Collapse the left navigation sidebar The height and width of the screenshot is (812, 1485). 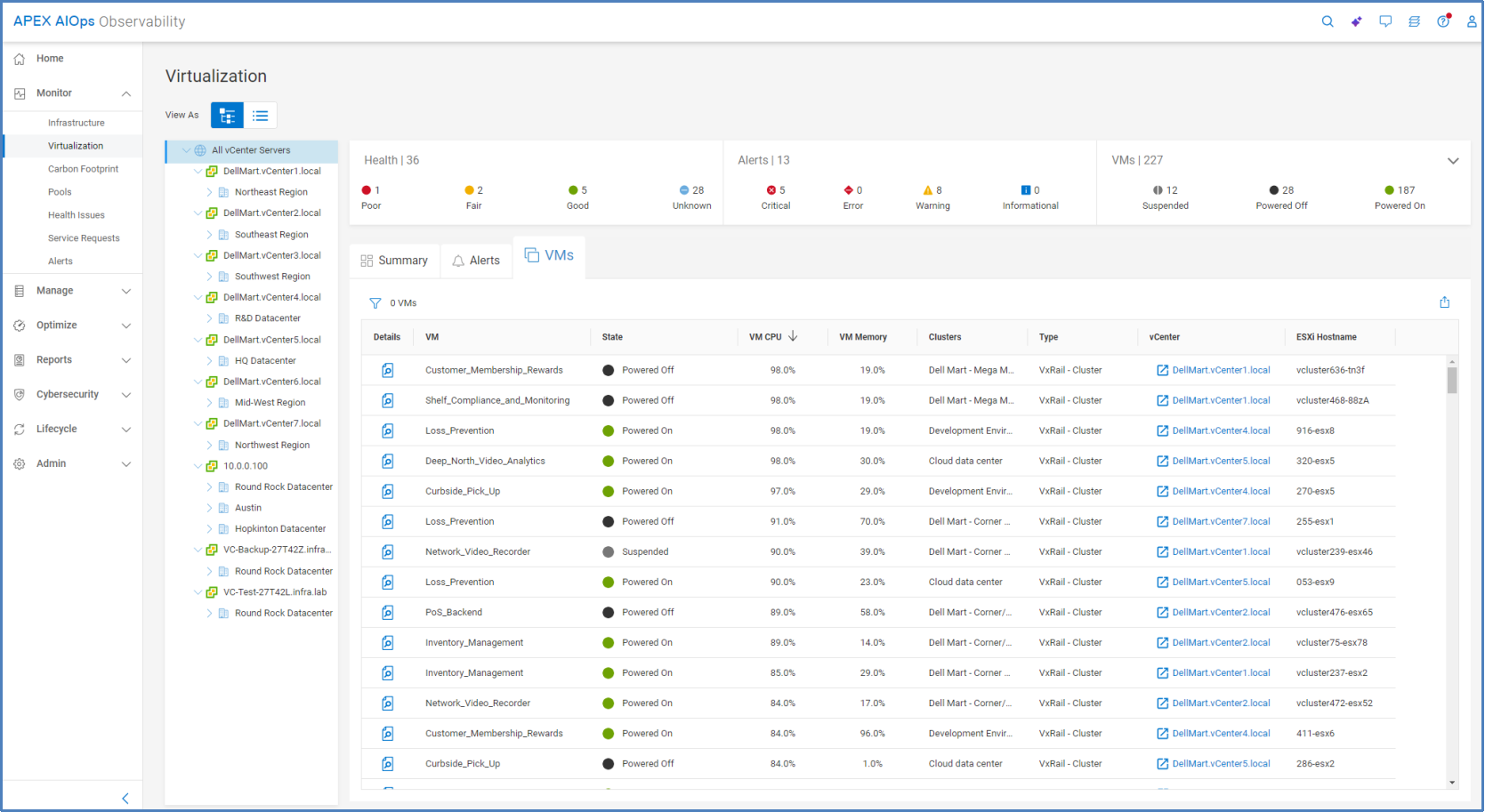pos(125,798)
